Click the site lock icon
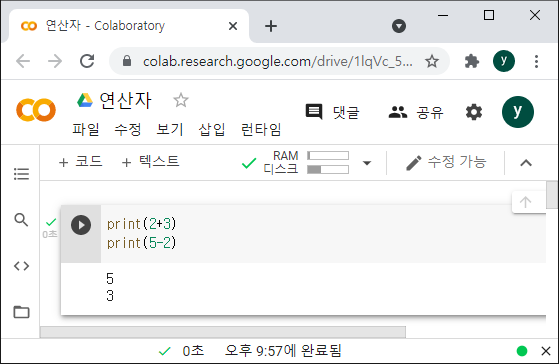The width and height of the screenshot is (559, 364). tap(127, 61)
